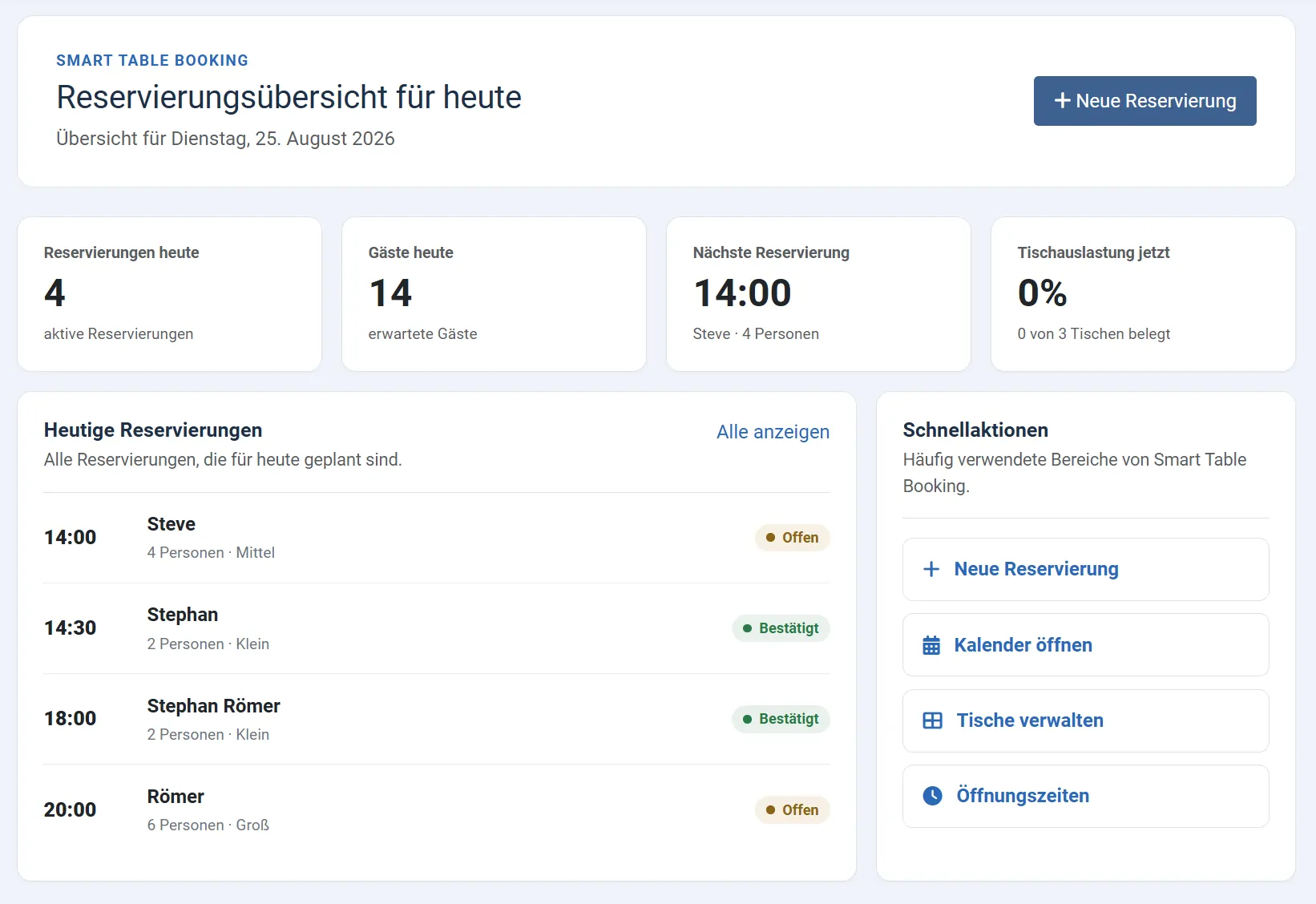Image resolution: width=1316 pixels, height=904 pixels.
Task: Open the Öffnungszeiten quick action
Action: coord(1085,796)
